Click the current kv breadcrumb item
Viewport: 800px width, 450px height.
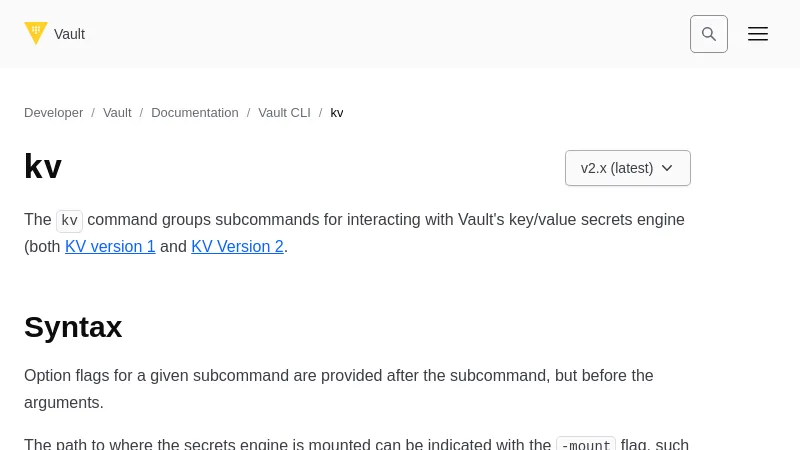pos(337,113)
